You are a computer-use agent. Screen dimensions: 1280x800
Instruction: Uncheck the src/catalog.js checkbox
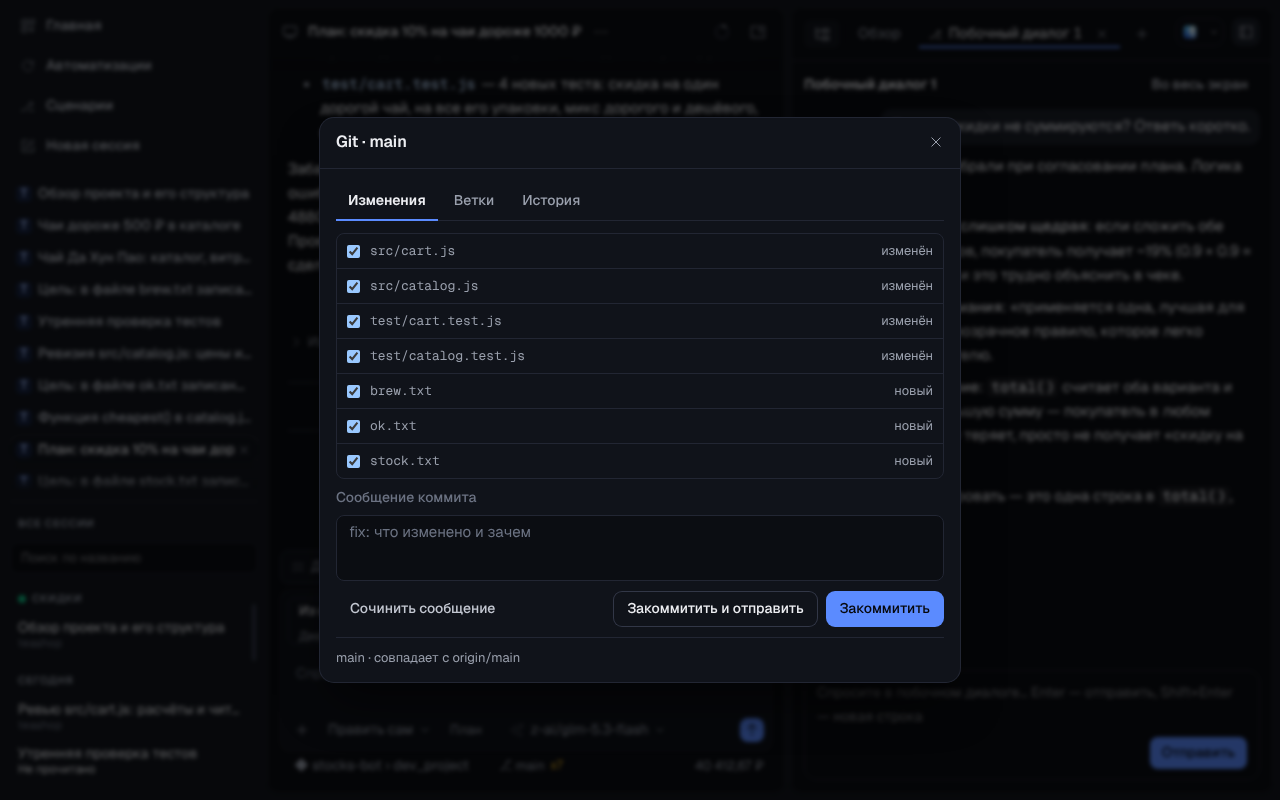click(x=353, y=286)
